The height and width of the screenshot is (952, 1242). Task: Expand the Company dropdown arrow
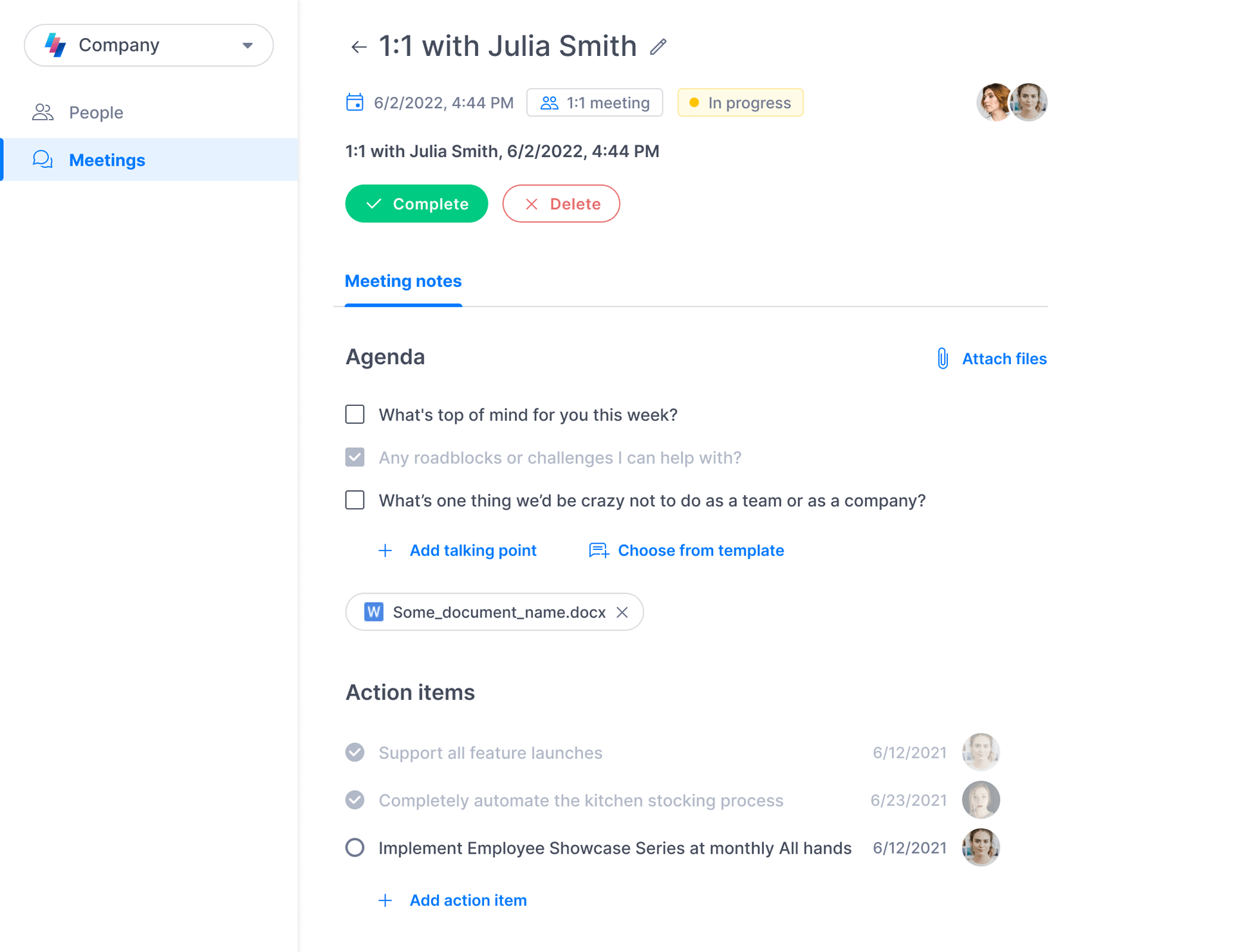tap(248, 45)
